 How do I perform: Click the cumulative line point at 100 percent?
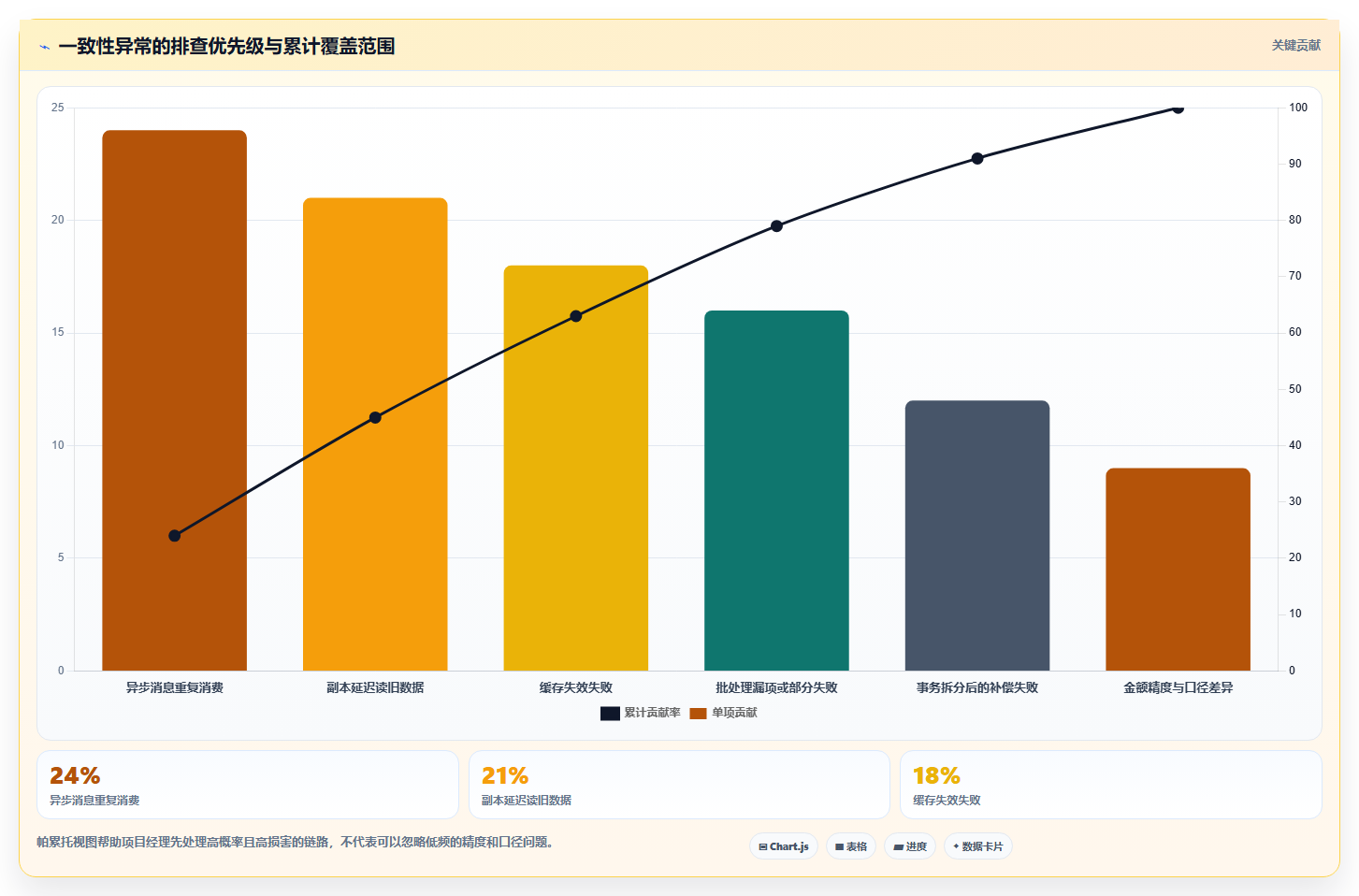(x=1178, y=108)
